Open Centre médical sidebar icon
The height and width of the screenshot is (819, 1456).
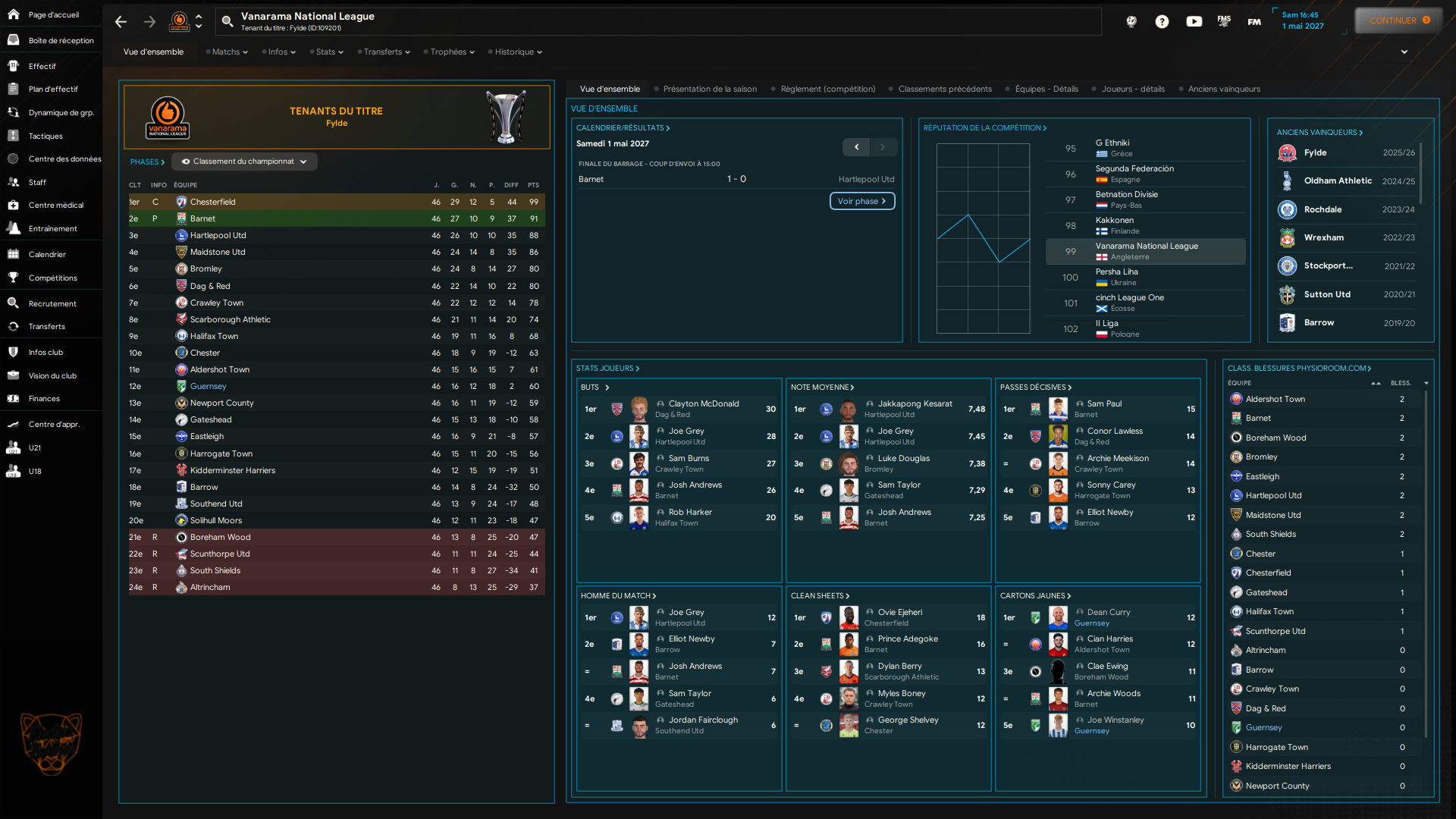coord(13,205)
